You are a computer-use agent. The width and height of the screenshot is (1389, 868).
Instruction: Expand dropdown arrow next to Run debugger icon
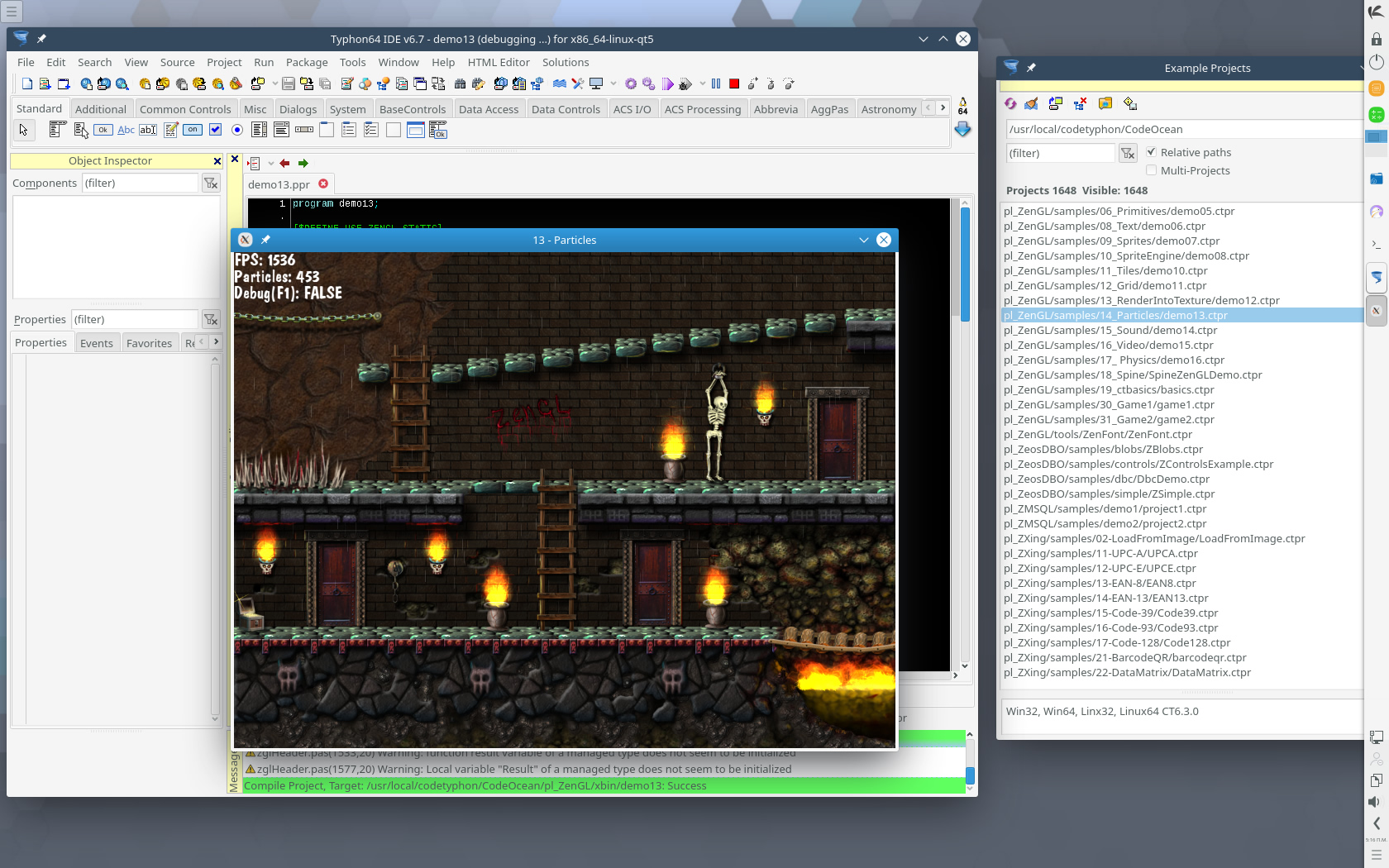[702, 83]
